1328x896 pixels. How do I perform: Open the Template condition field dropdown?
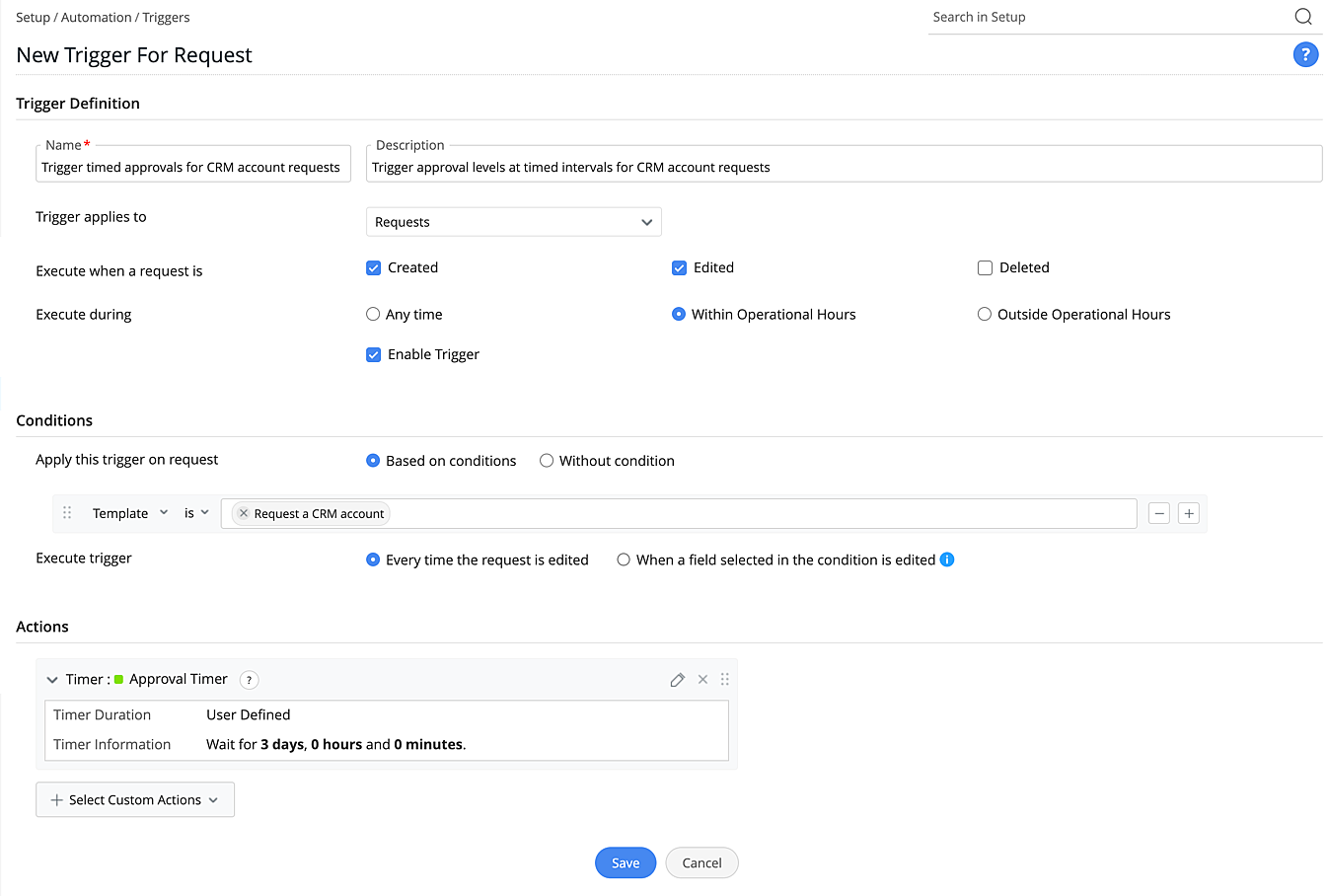(130, 513)
